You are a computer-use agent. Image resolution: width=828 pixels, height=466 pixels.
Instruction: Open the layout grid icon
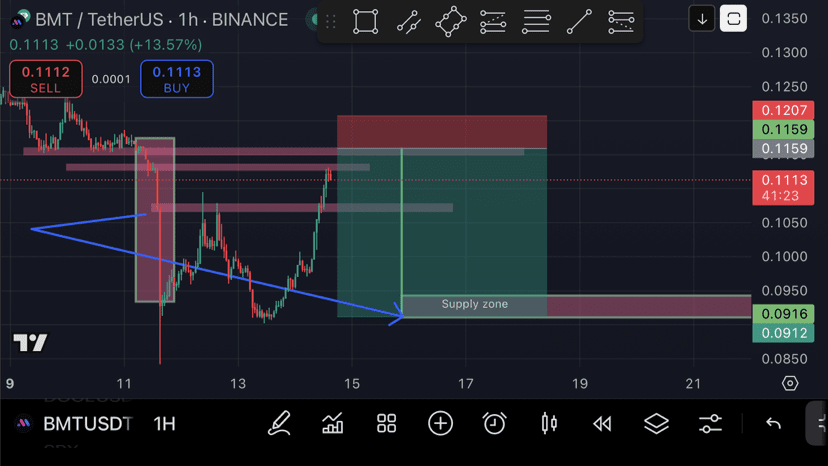point(387,423)
